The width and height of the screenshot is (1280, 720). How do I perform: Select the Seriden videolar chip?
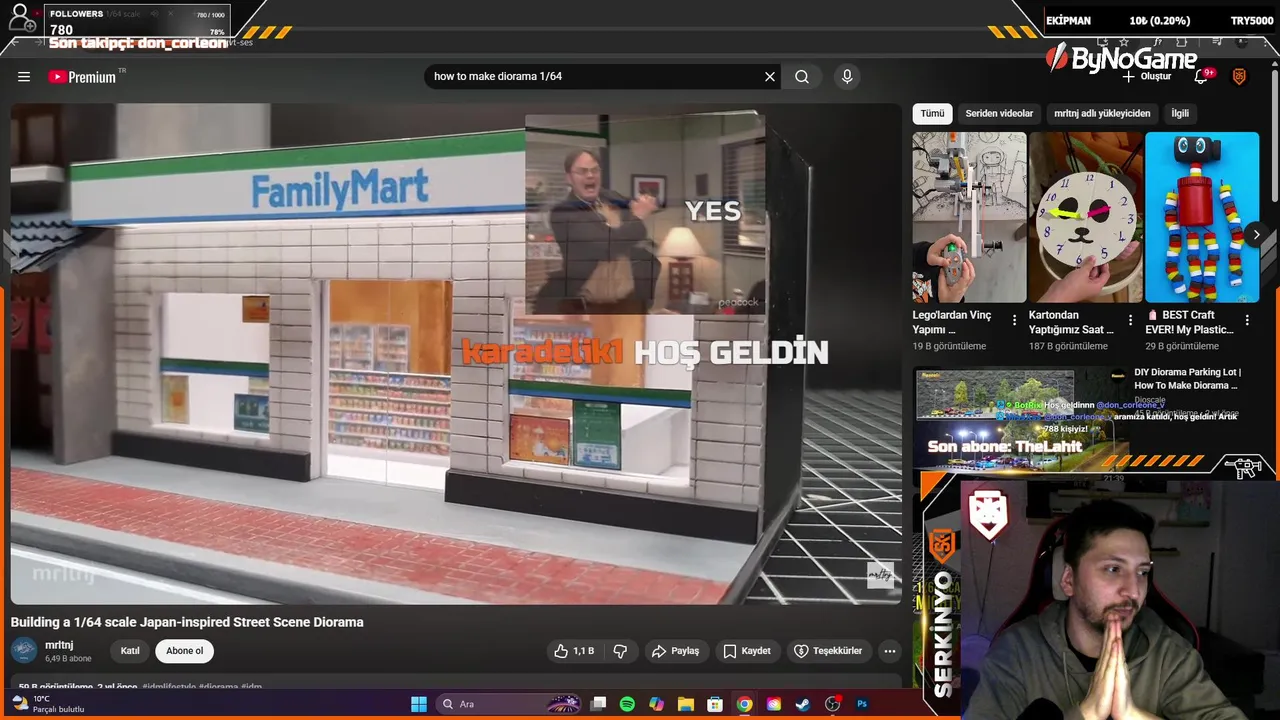coord(999,113)
